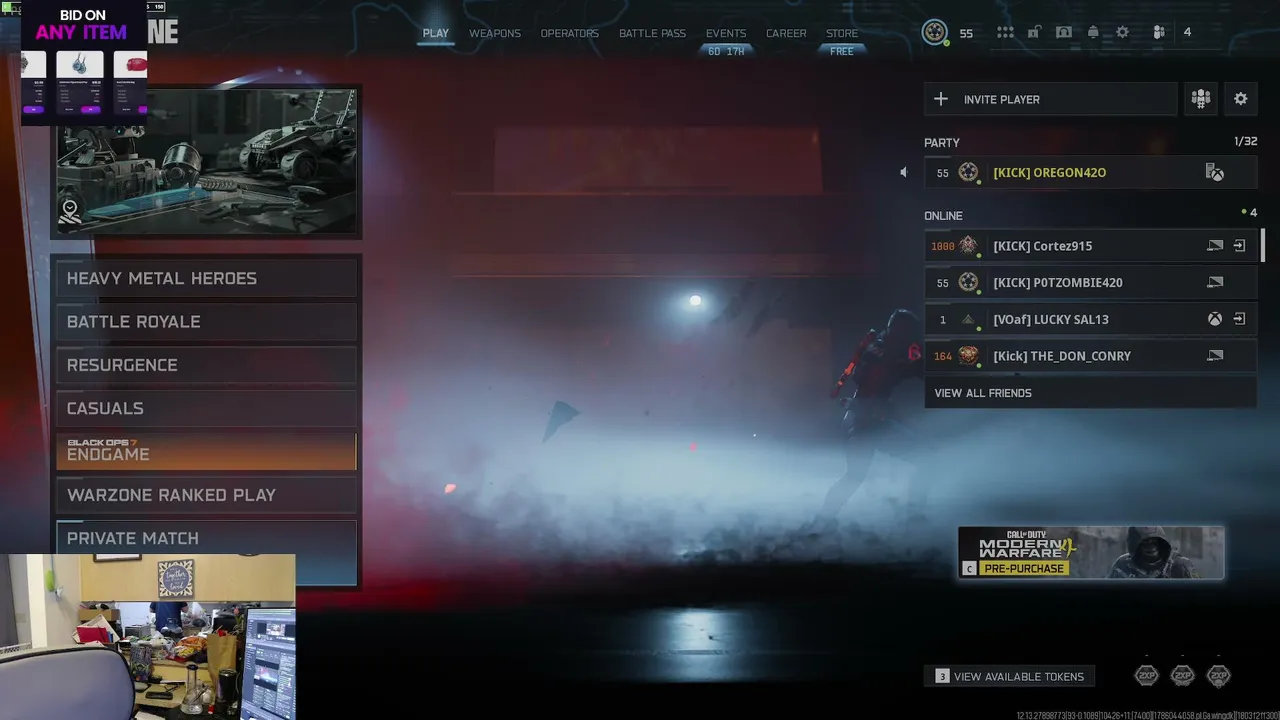Open the party code group icon button
This screenshot has height=720, width=1280.
pyautogui.click(x=1200, y=99)
